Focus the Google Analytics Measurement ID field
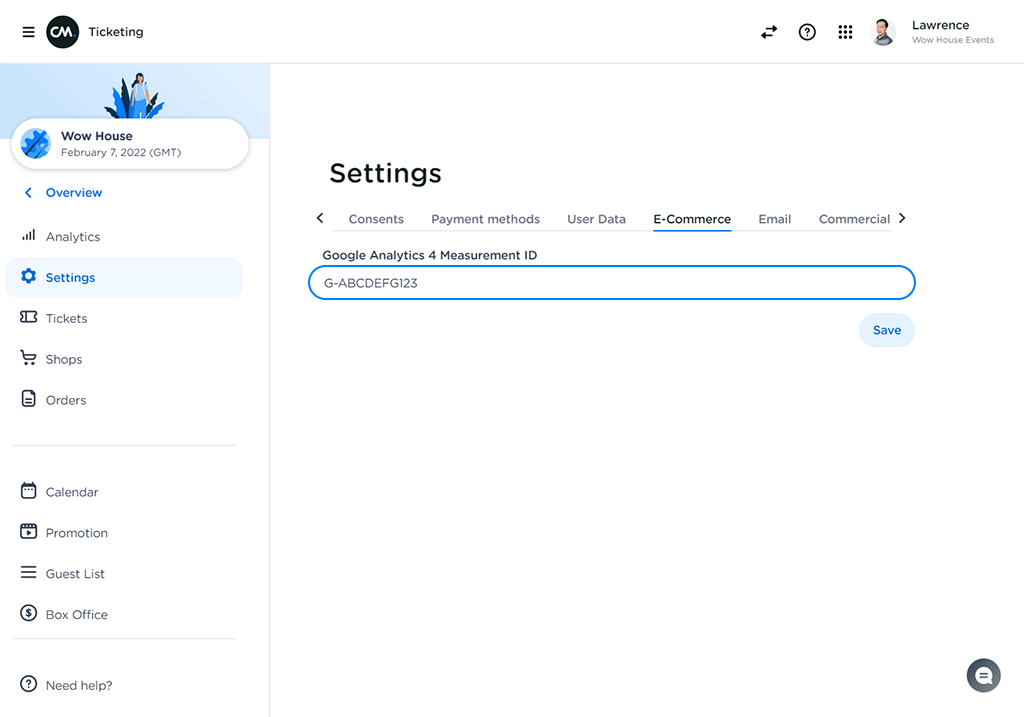This screenshot has height=717, width=1024. pyautogui.click(x=611, y=283)
